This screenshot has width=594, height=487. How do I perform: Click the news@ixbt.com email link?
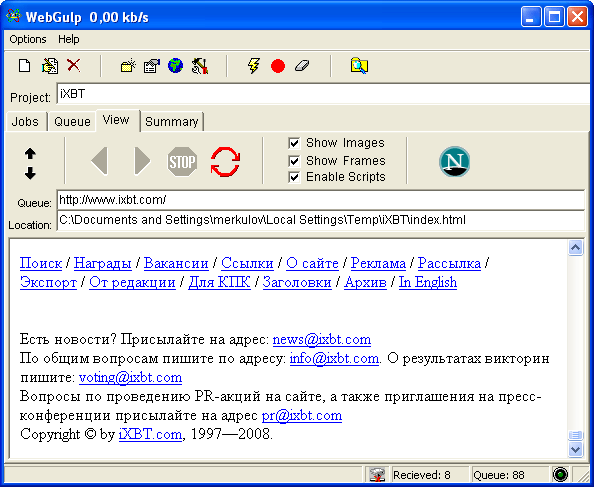tap(322, 339)
